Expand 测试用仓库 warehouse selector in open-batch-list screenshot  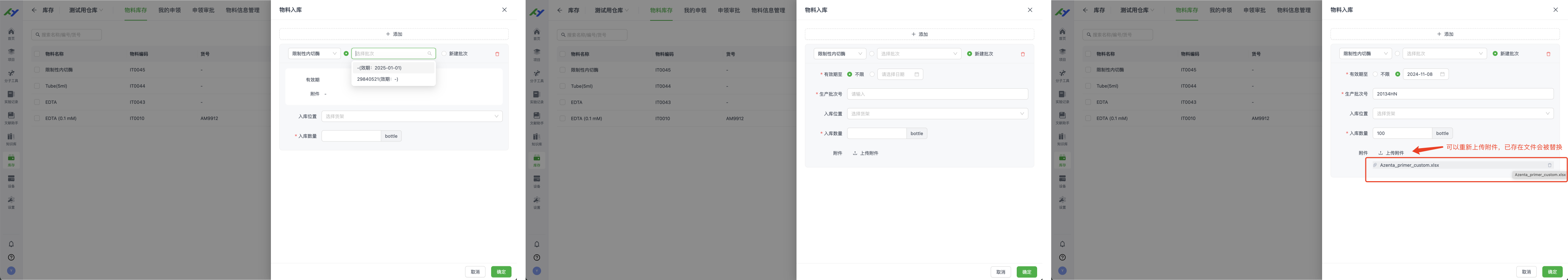86,10
